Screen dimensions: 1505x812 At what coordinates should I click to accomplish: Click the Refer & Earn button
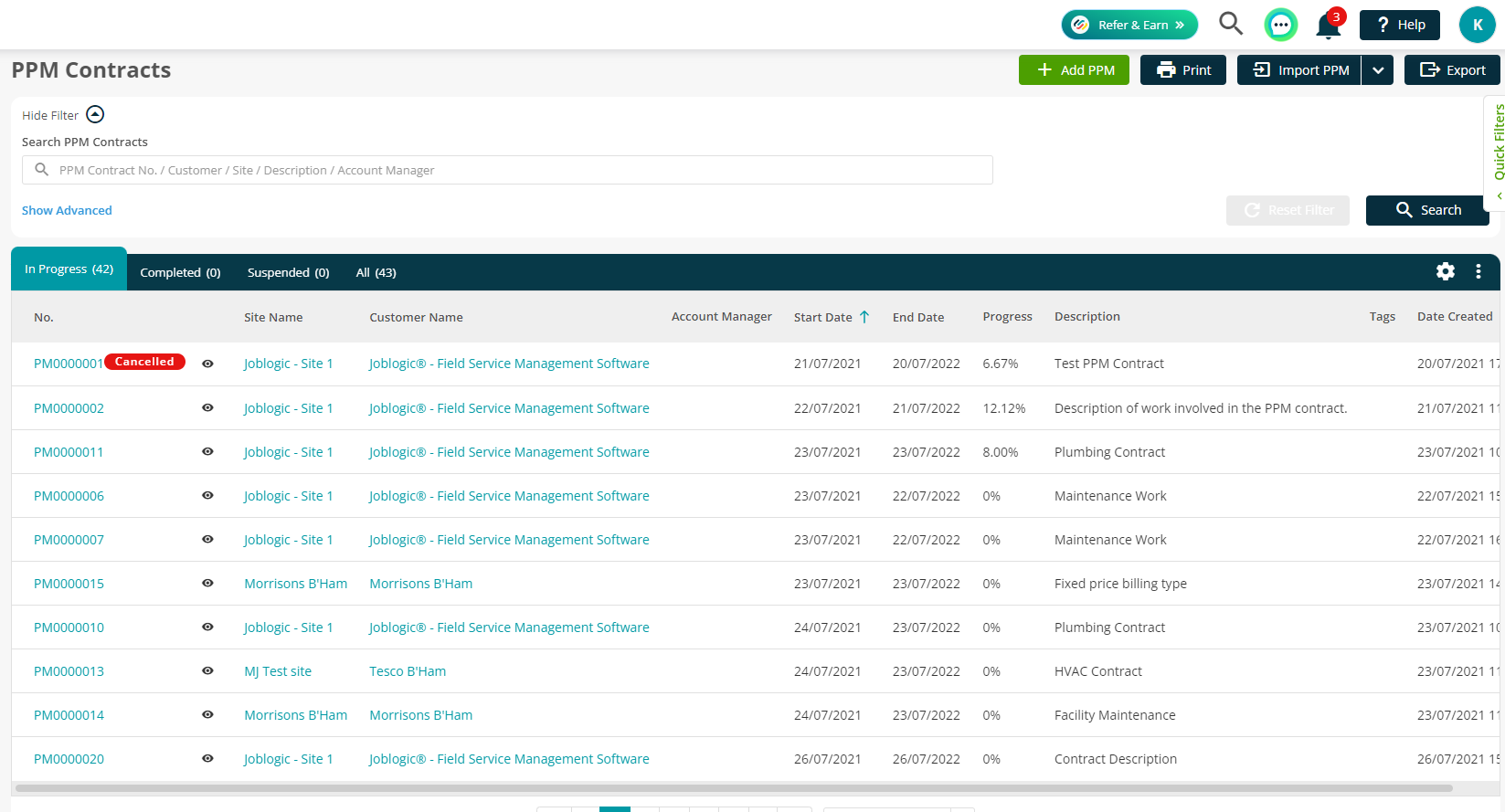pyautogui.click(x=1129, y=25)
